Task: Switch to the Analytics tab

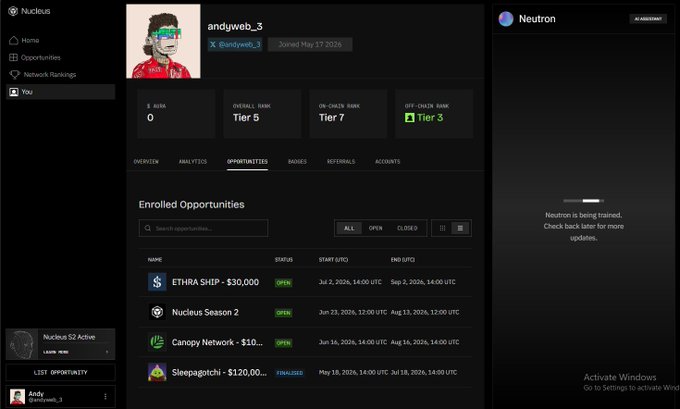Action: [x=193, y=161]
